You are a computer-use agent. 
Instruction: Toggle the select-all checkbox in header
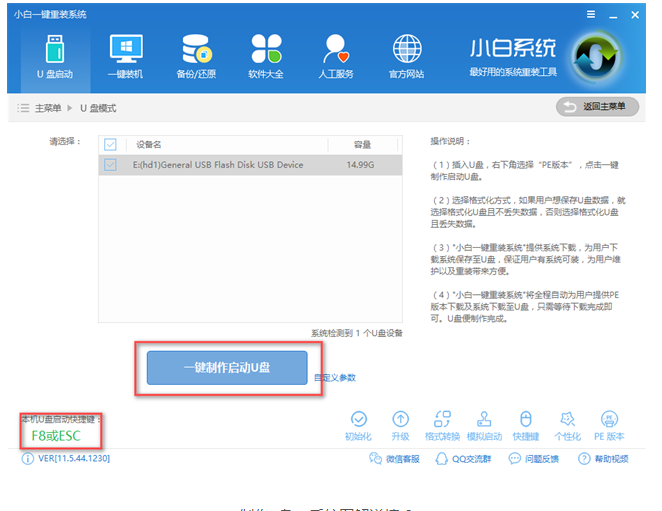click(x=110, y=145)
